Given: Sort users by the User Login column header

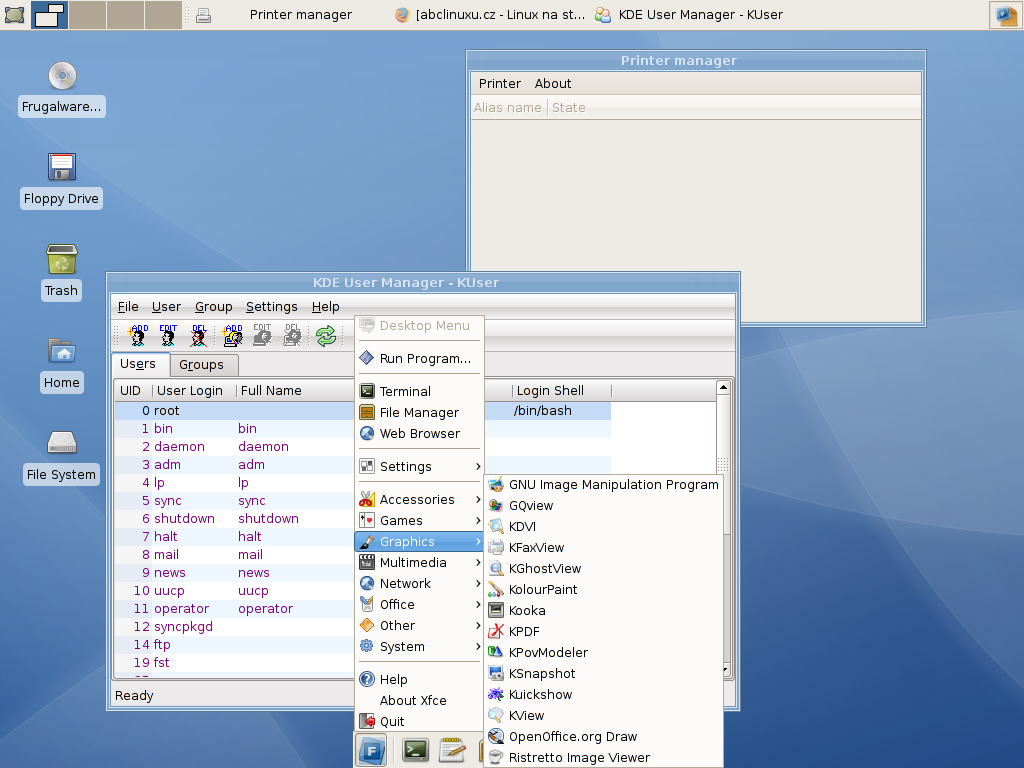Looking at the screenshot, I should tap(190, 391).
